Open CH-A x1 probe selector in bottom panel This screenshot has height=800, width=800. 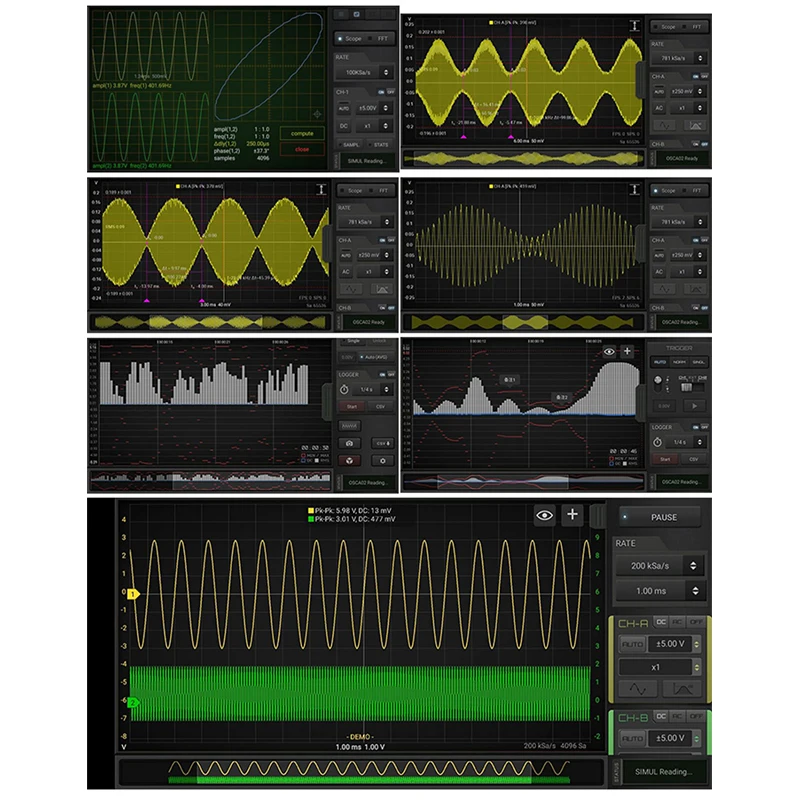click(660, 667)
